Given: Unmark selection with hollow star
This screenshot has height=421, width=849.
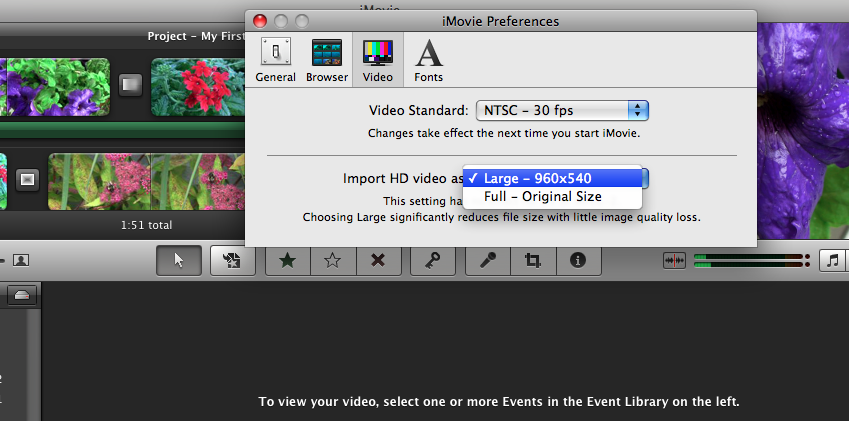Looking at the screenshot, I should pyautogui.click(x=332, y=261).
